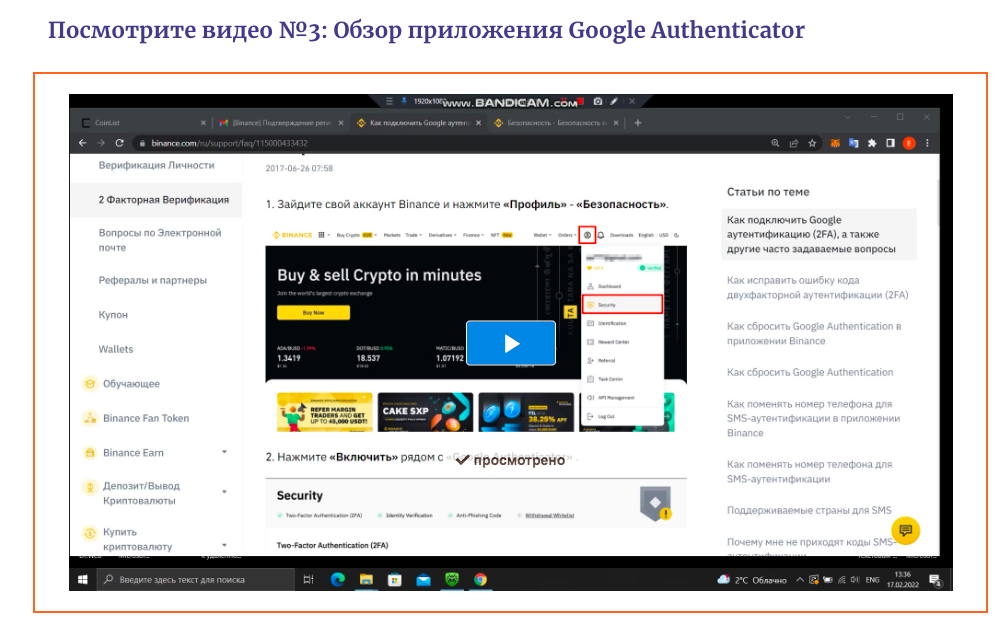Bookmark the page with the star icon
Viewport: 1003px width, 617px height.
pyautogui.click(x=812, y=143)
